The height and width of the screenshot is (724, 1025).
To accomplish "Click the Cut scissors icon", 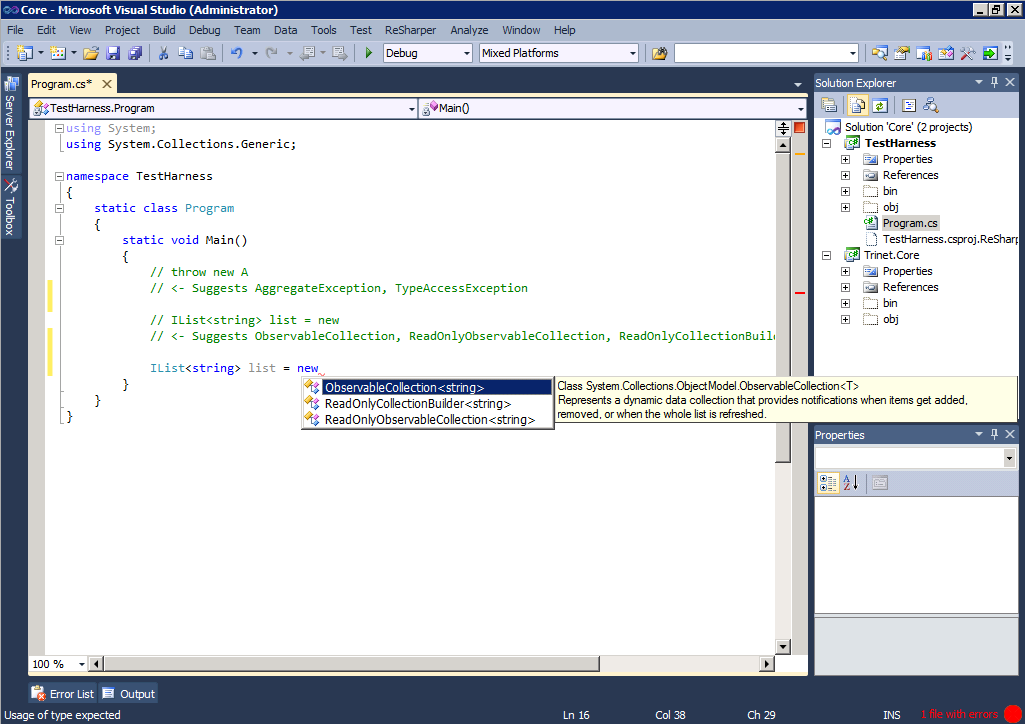I will click(163, 53).
